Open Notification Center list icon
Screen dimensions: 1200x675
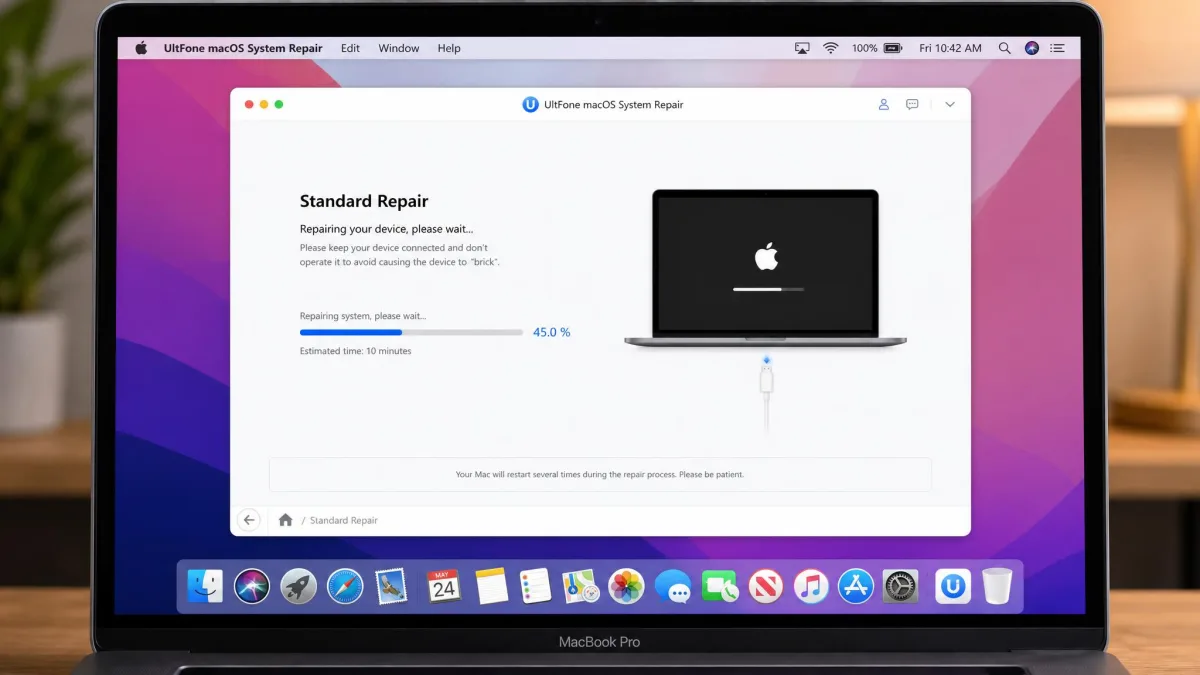point(1058,48)
